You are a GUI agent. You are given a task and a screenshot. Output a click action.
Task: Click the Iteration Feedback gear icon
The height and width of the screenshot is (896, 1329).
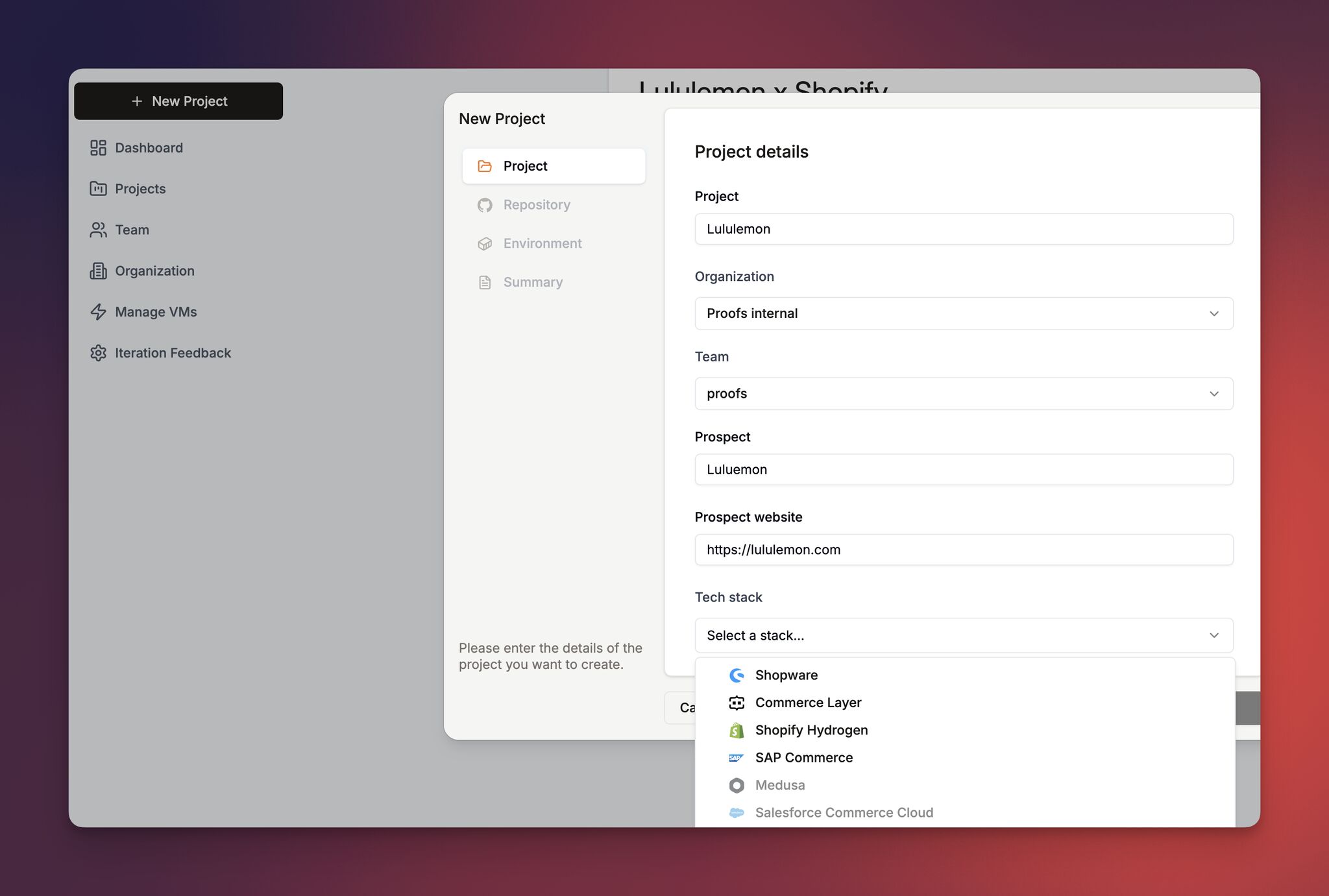tap(98, 353)
